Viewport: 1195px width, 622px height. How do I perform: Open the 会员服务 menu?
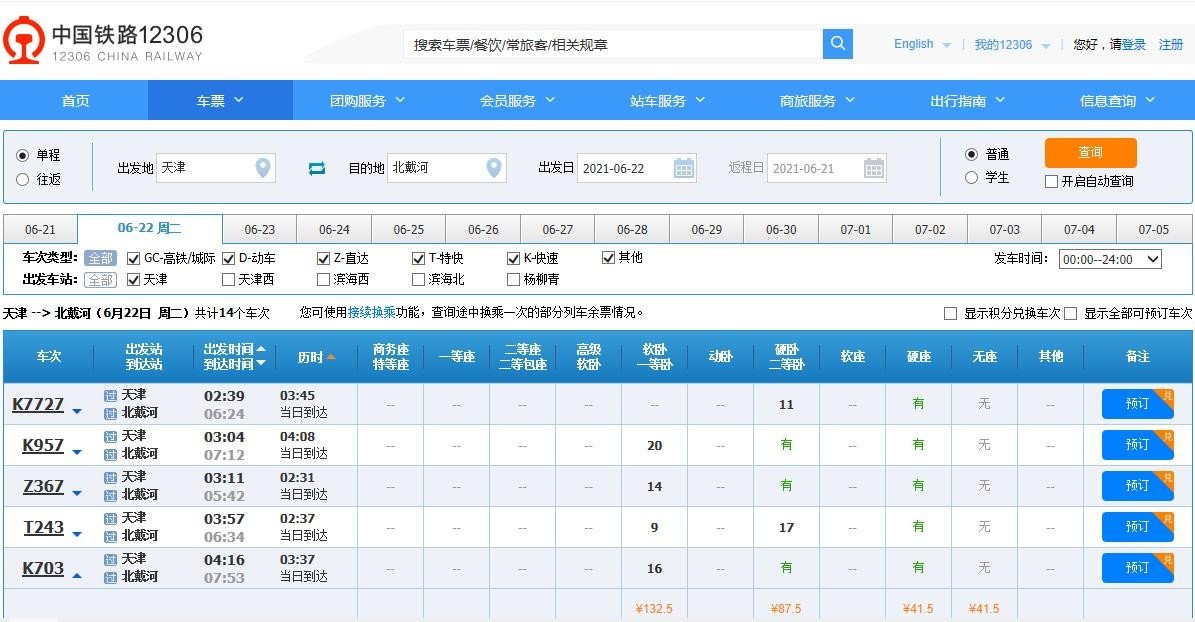(x=517, y=100)
